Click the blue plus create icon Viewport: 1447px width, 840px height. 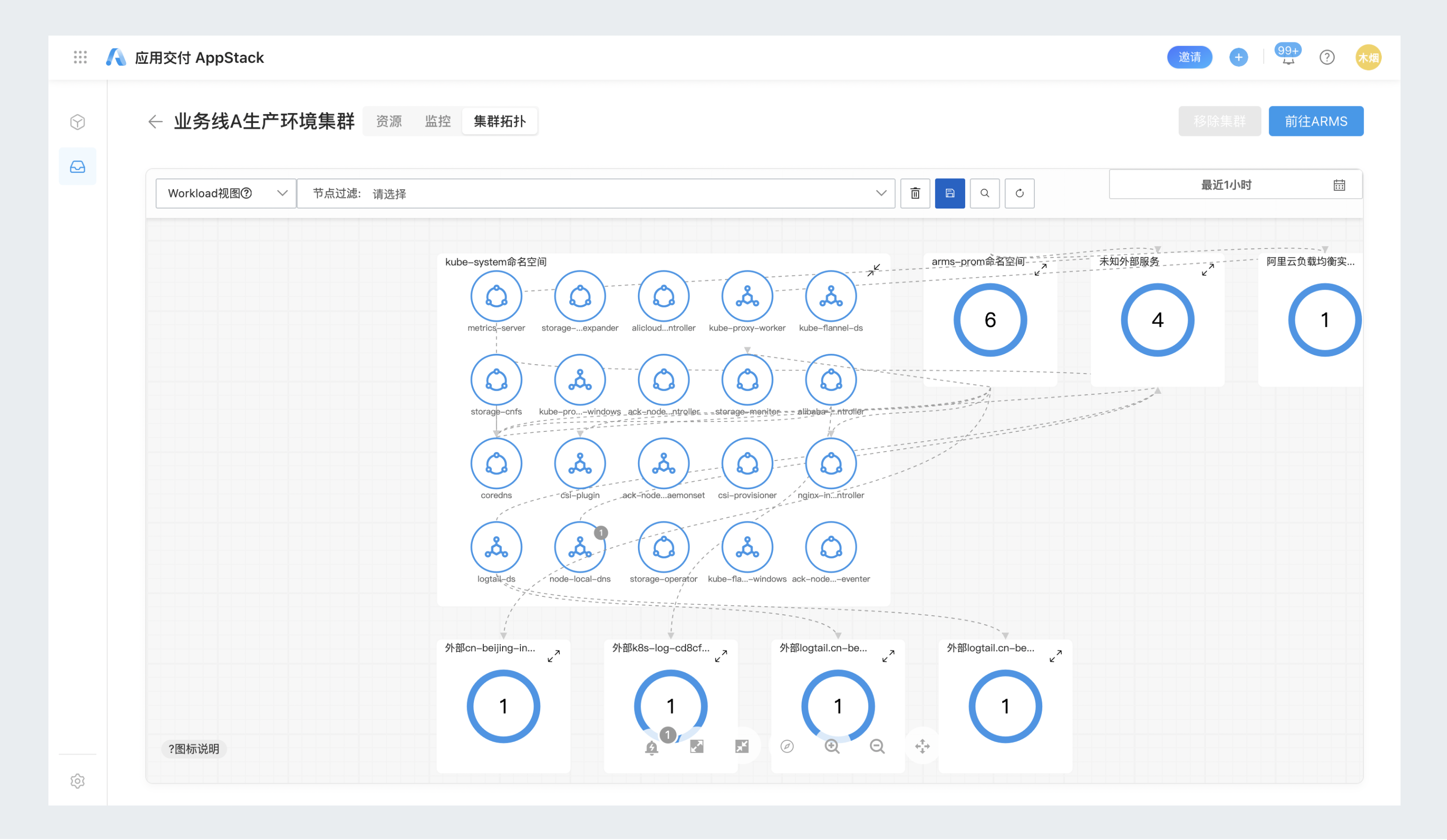(x=1238, y=57)
